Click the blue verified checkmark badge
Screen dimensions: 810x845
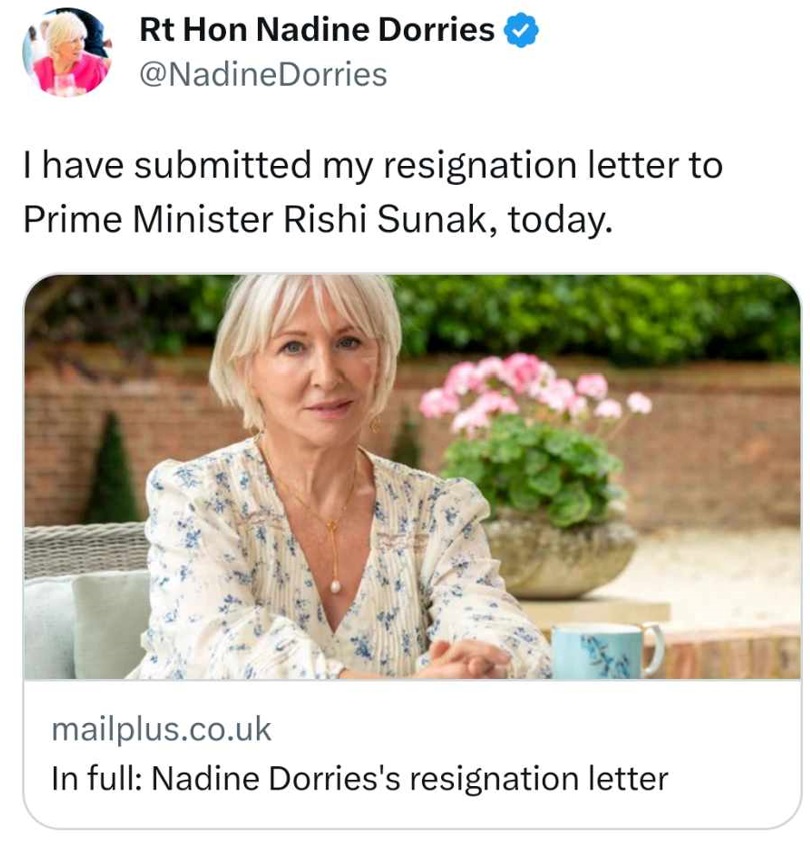[521, 32]
